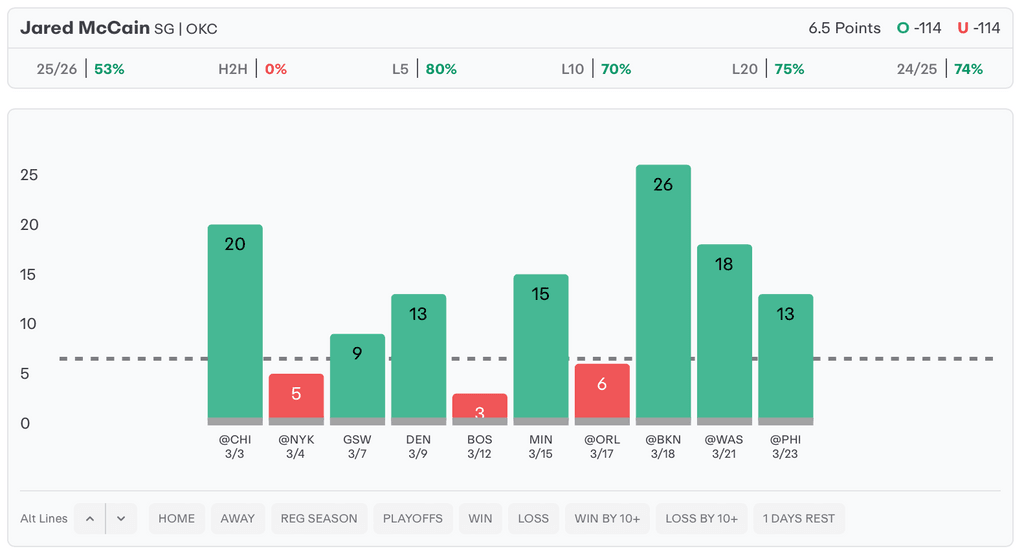Toggle the AWAY games filter

click(x=238, y=518)
